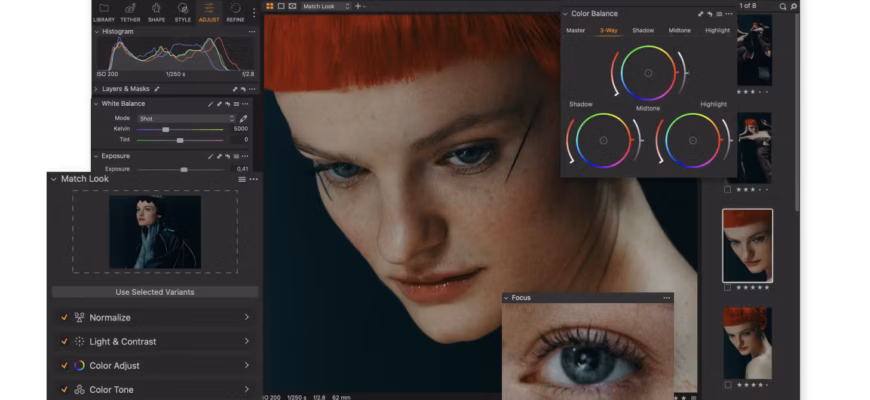Image resolution: width=870 pixels, height=400 pixels.
Task: Open vertical three-dot menu beside Refine tab
Action: tap(254, 12)
